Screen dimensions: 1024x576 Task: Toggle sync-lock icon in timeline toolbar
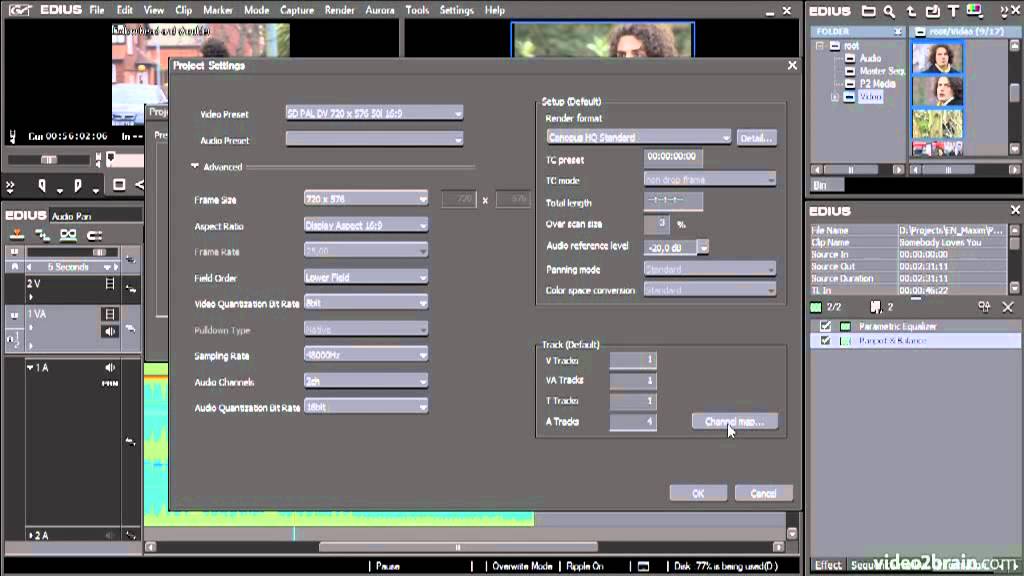pos(42,234)
